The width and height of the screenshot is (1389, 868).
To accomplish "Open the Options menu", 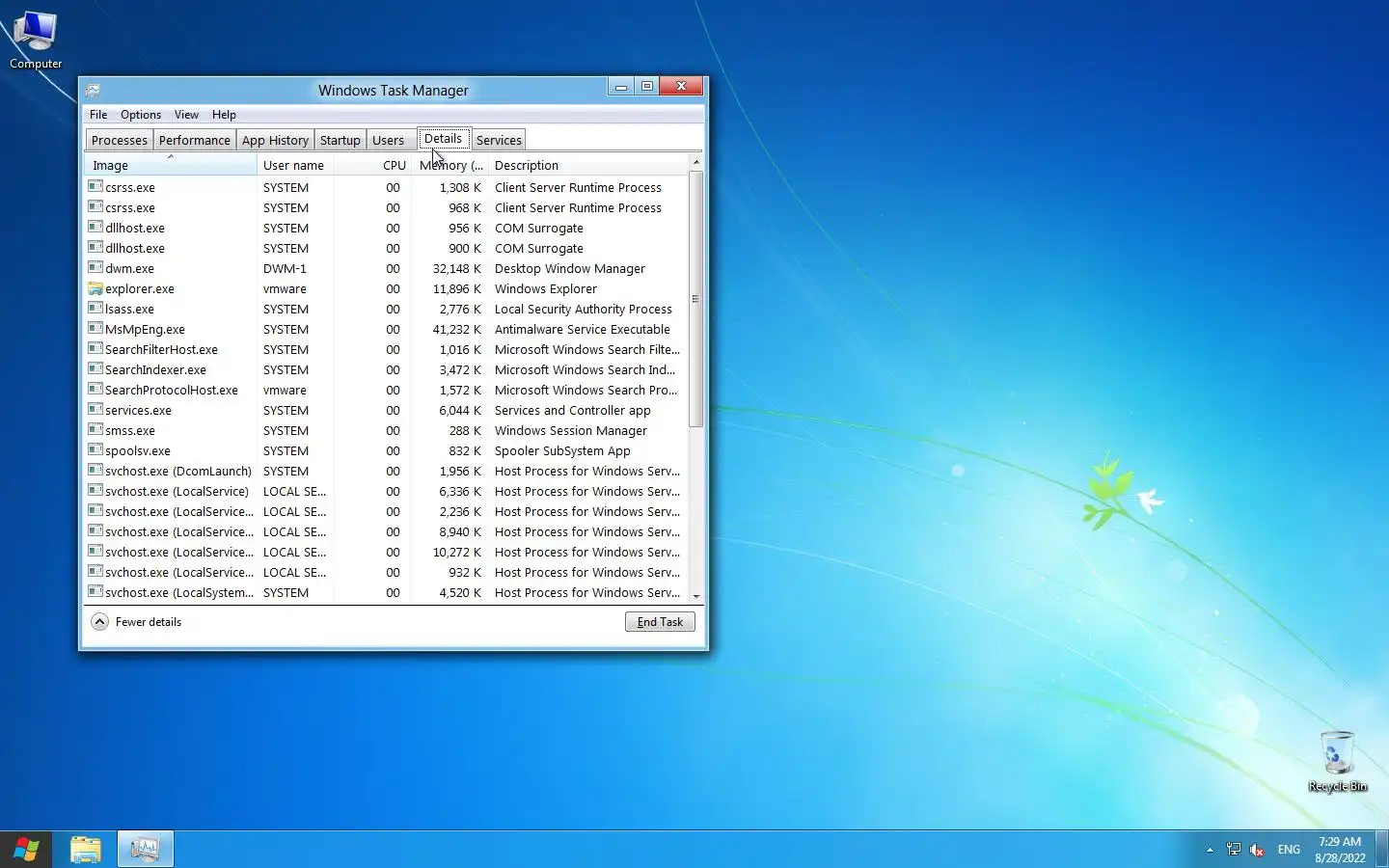I will coord(141,115).
